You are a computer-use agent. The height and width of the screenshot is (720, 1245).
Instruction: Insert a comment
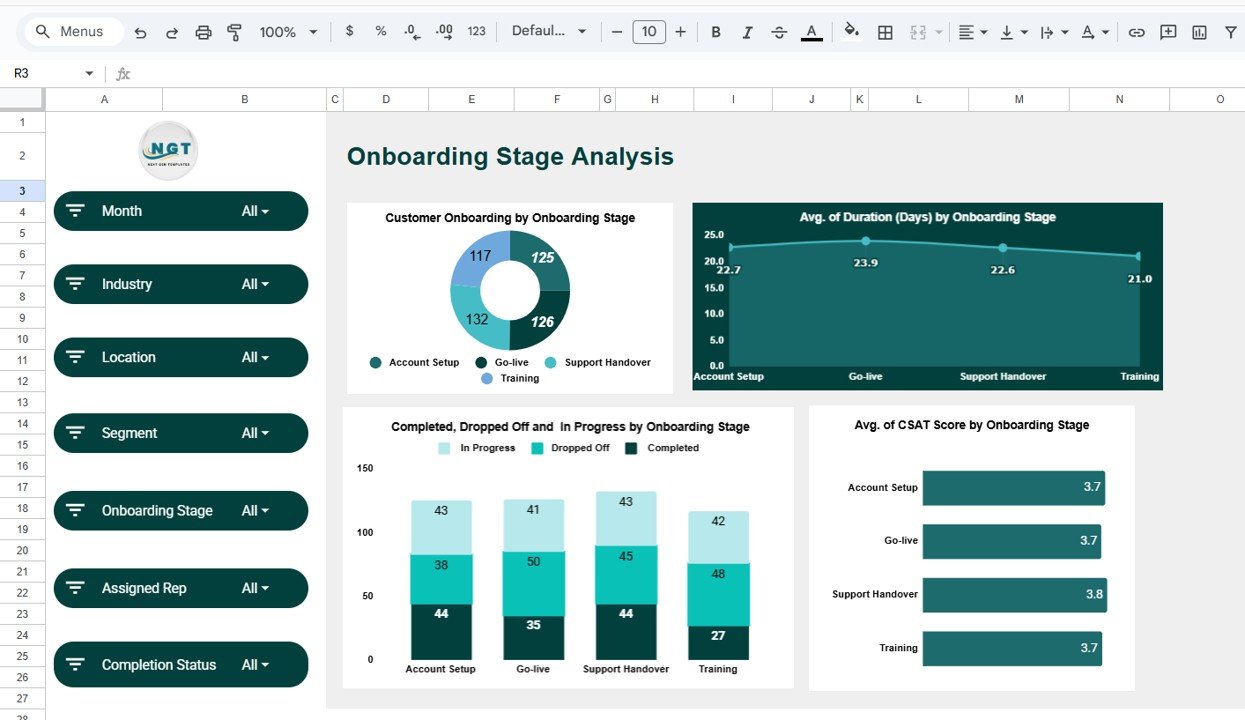pos(1167,31)
